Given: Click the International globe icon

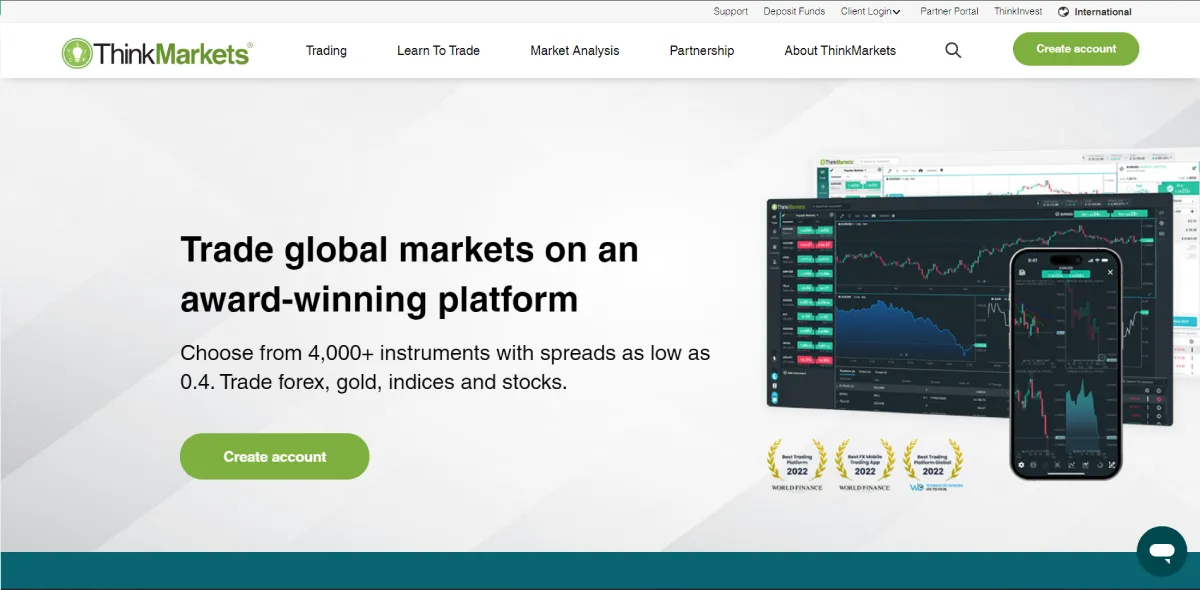Looking at the screenshot, I should pyautogui.click(x=1063, y=12).
